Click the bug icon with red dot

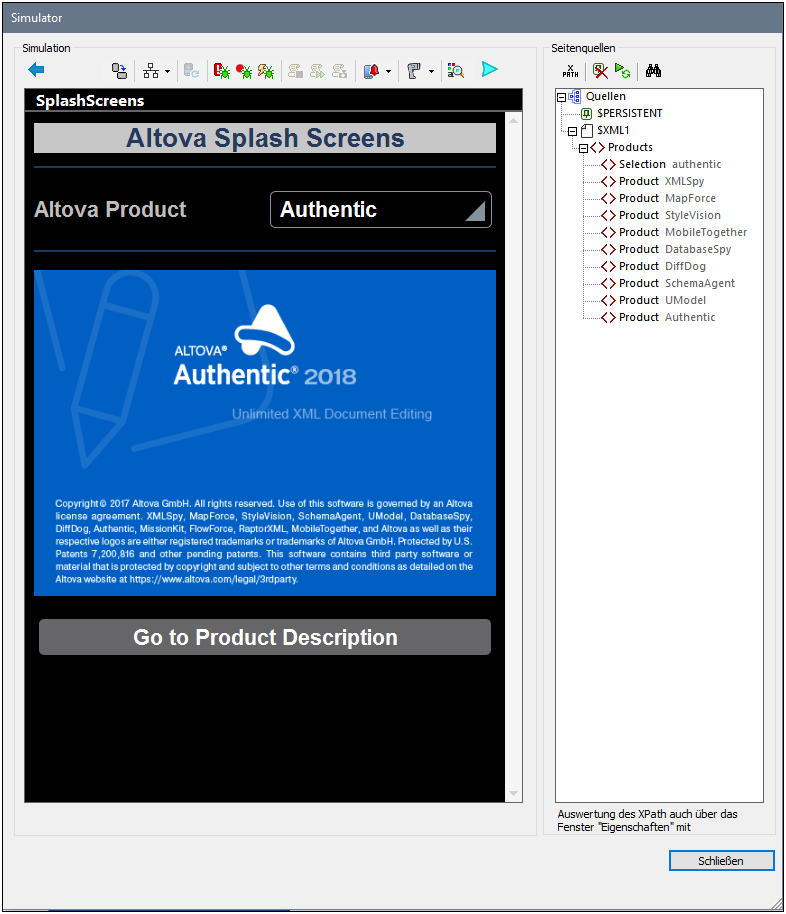tap(243, 71)
